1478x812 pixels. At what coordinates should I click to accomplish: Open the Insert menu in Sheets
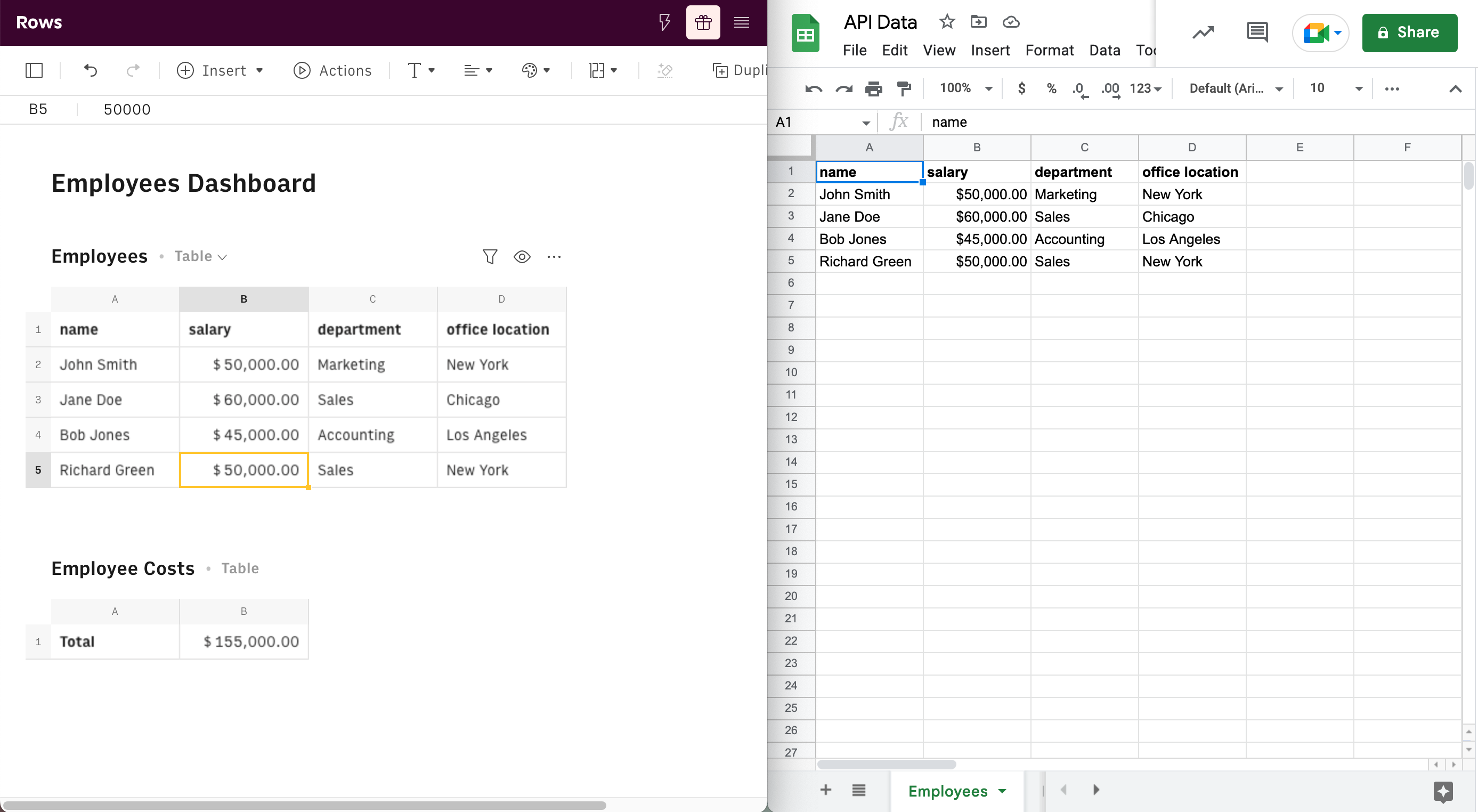coord(990,51)
